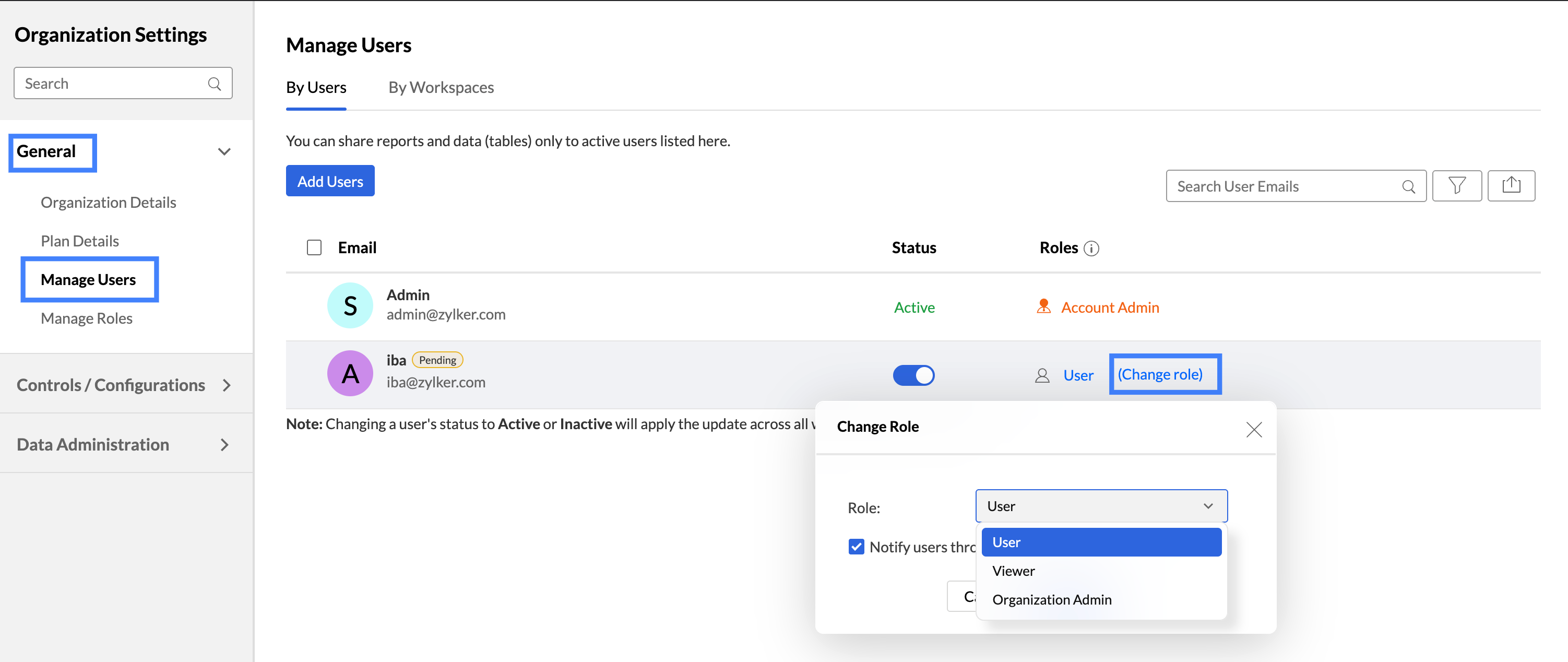
Task: Expand Data Administration section
Action: [224, 445]
